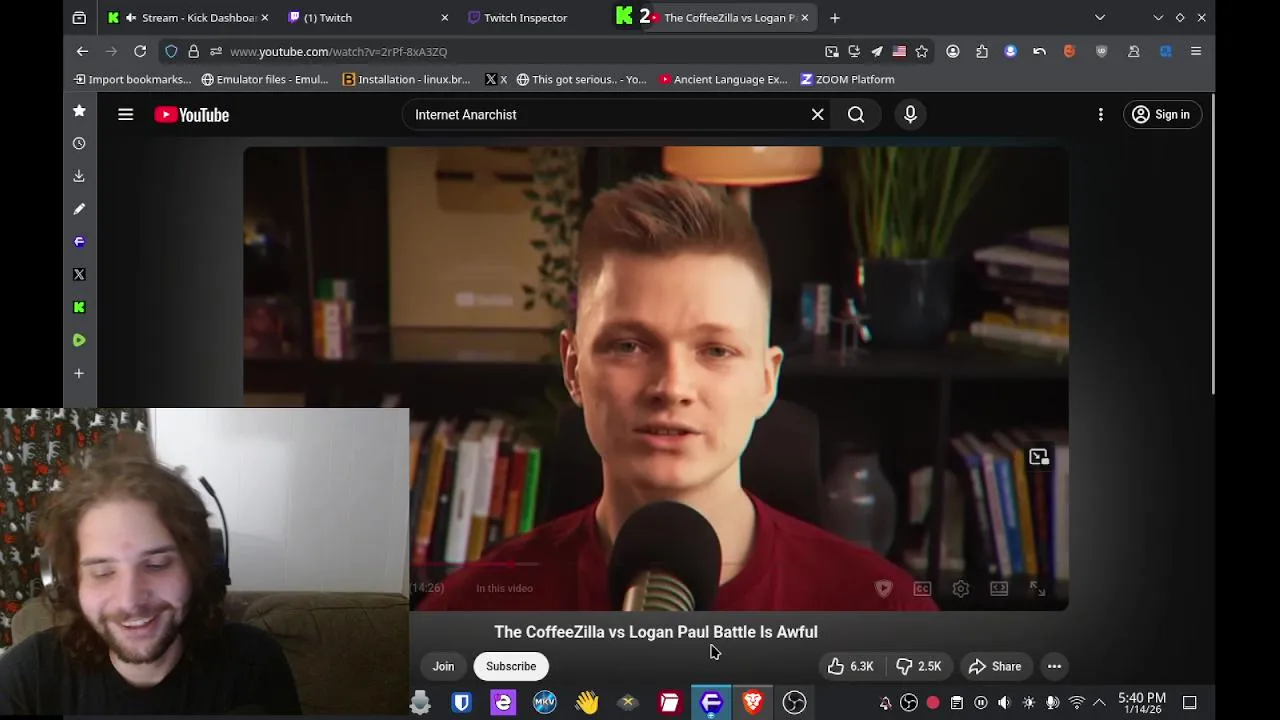Open the Kick sidebar panel
The width and height of the screenshot is (1280, 720).
[79, 307]
